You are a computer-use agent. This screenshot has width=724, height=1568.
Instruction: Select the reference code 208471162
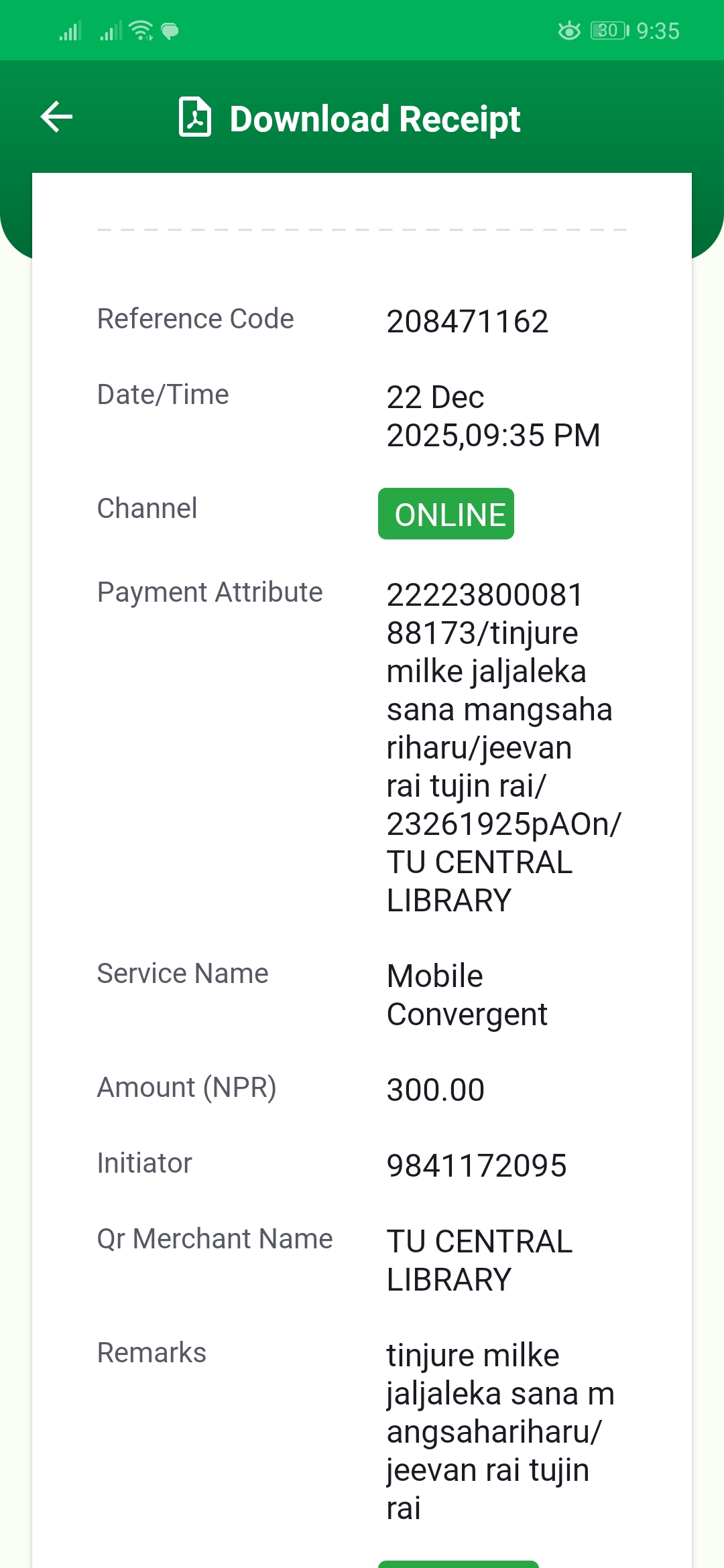467,322
